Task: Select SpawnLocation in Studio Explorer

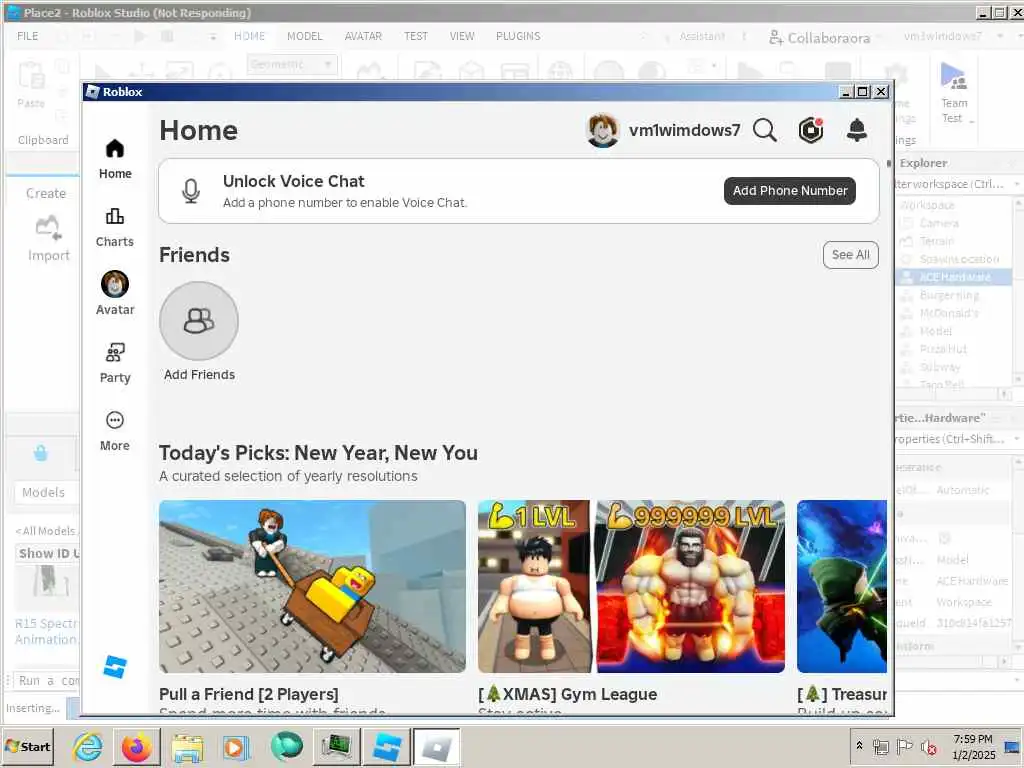Action: pyautogui.click(x=959, y=259)
